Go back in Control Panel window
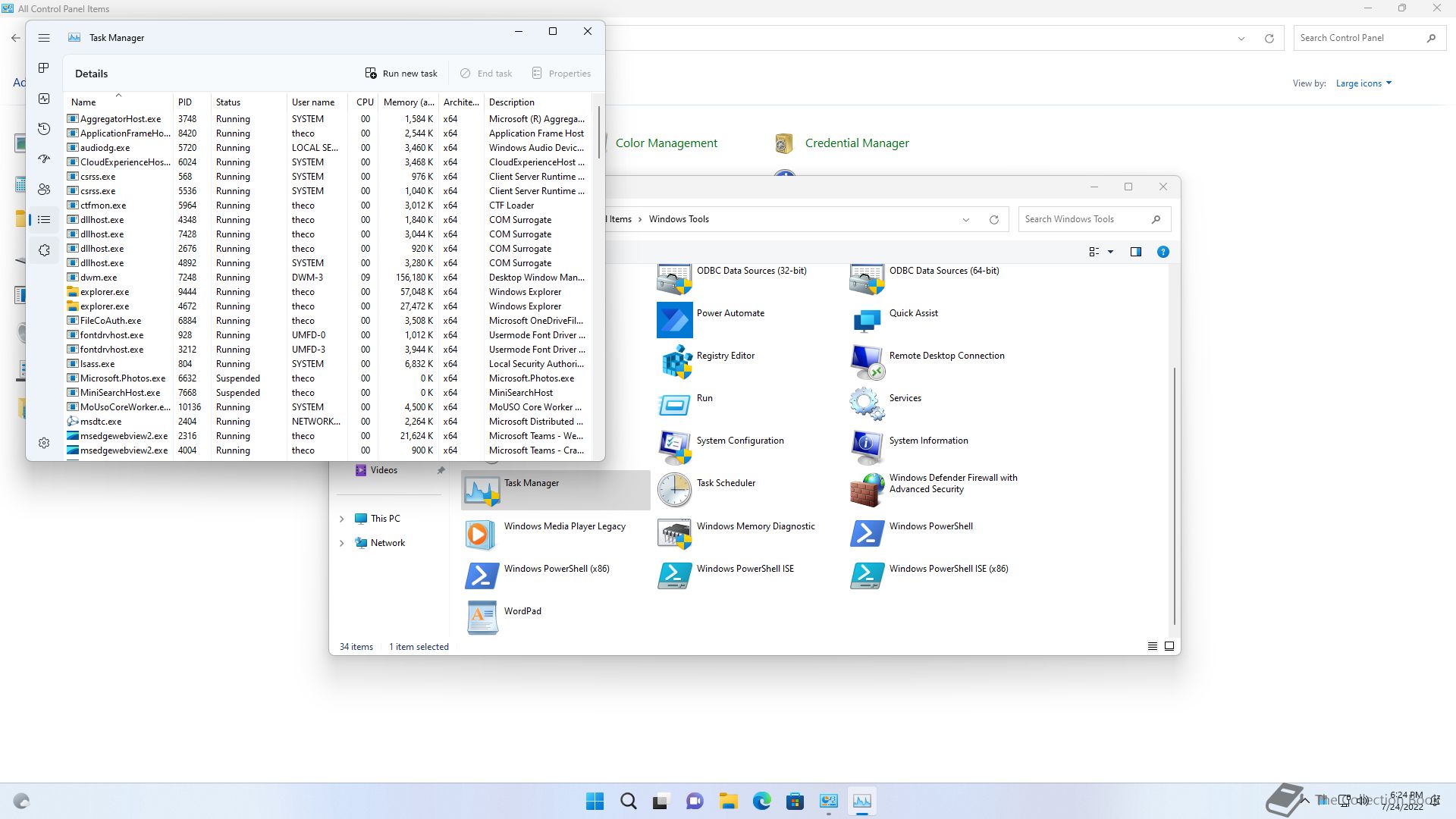This screenshot has height=819, width=1456. (16, 38)
